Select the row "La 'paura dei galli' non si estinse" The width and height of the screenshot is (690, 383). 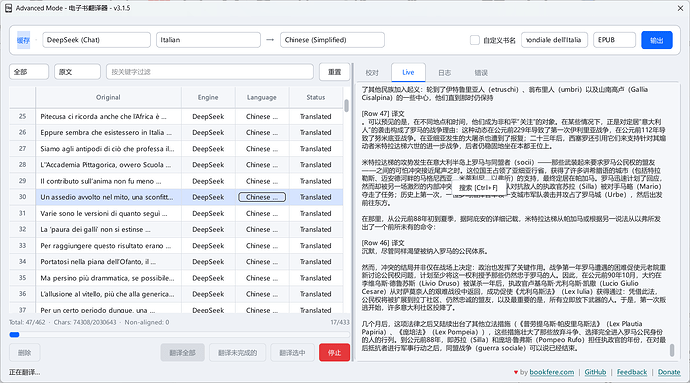(x=108, y=229)
